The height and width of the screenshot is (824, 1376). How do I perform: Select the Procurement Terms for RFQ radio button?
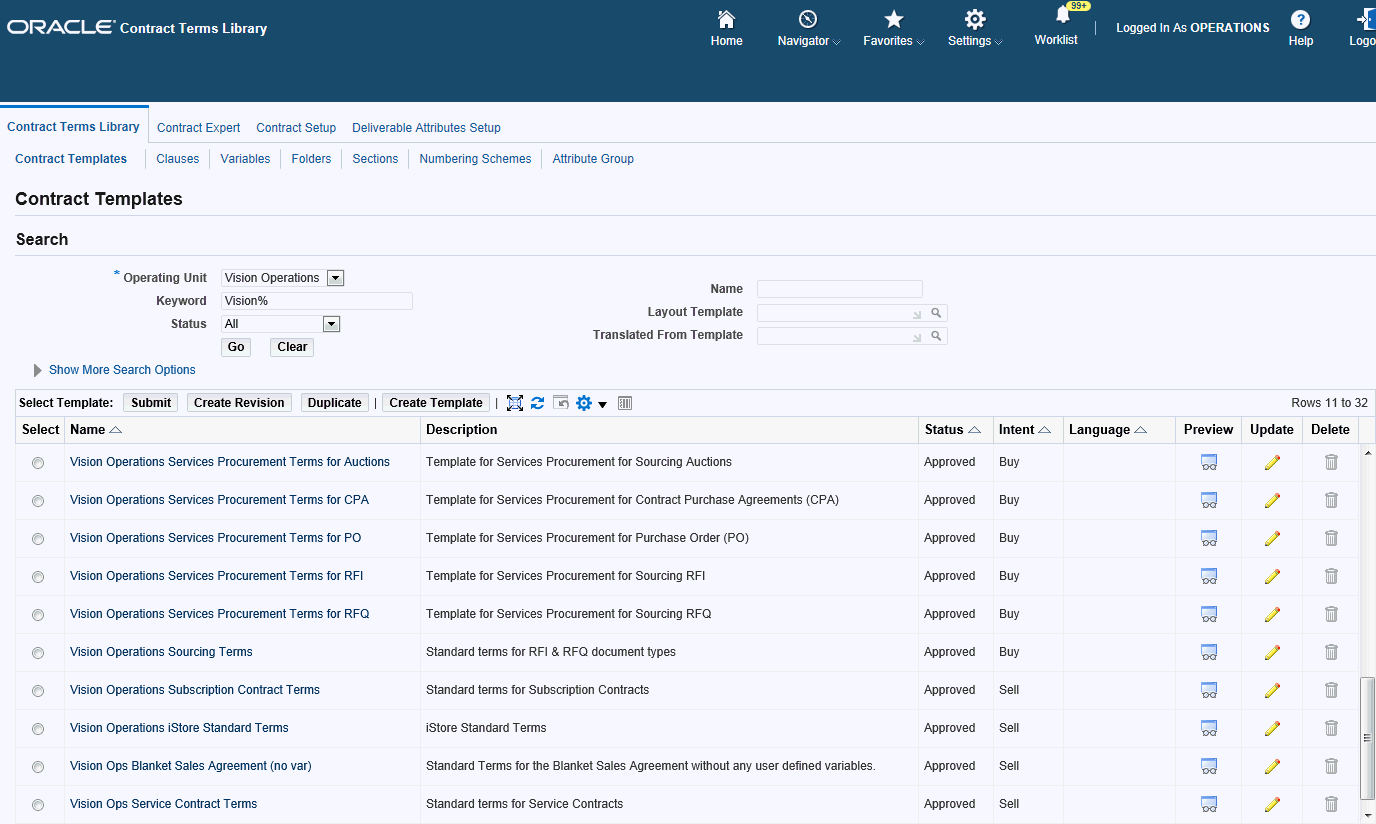[x=38, y=615]
